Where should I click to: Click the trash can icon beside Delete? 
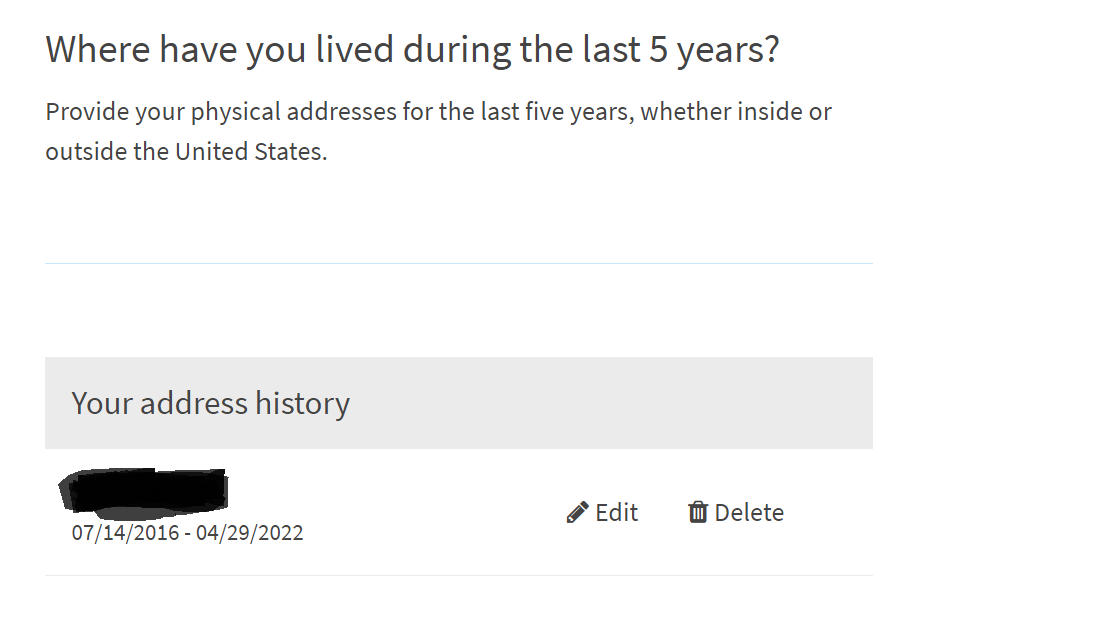tap(698, 512)
